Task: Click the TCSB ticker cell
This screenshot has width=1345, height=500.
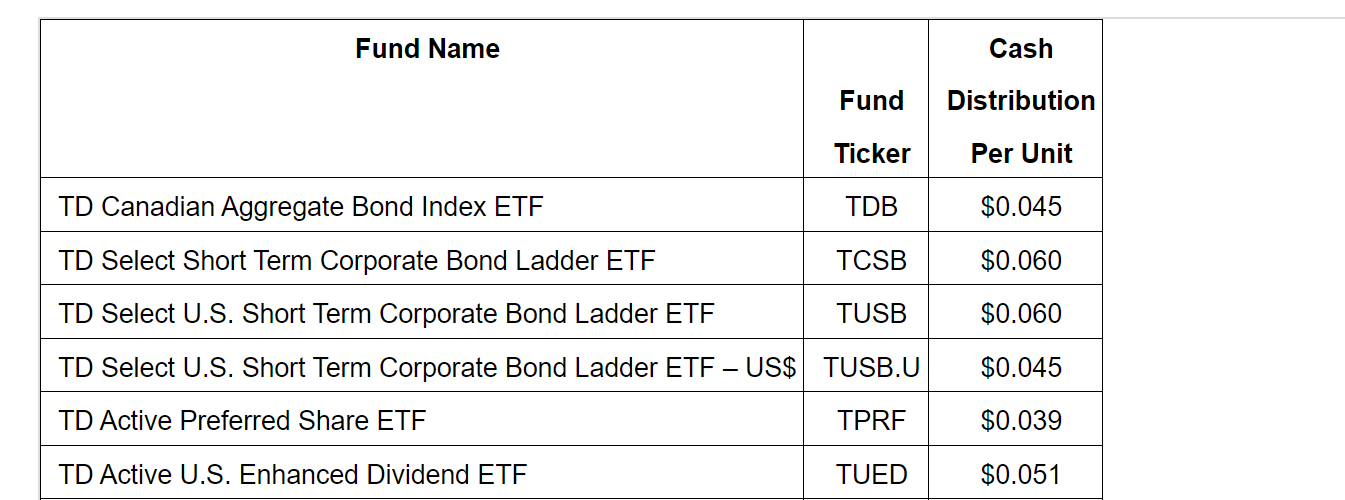Action: click(871, 261)
